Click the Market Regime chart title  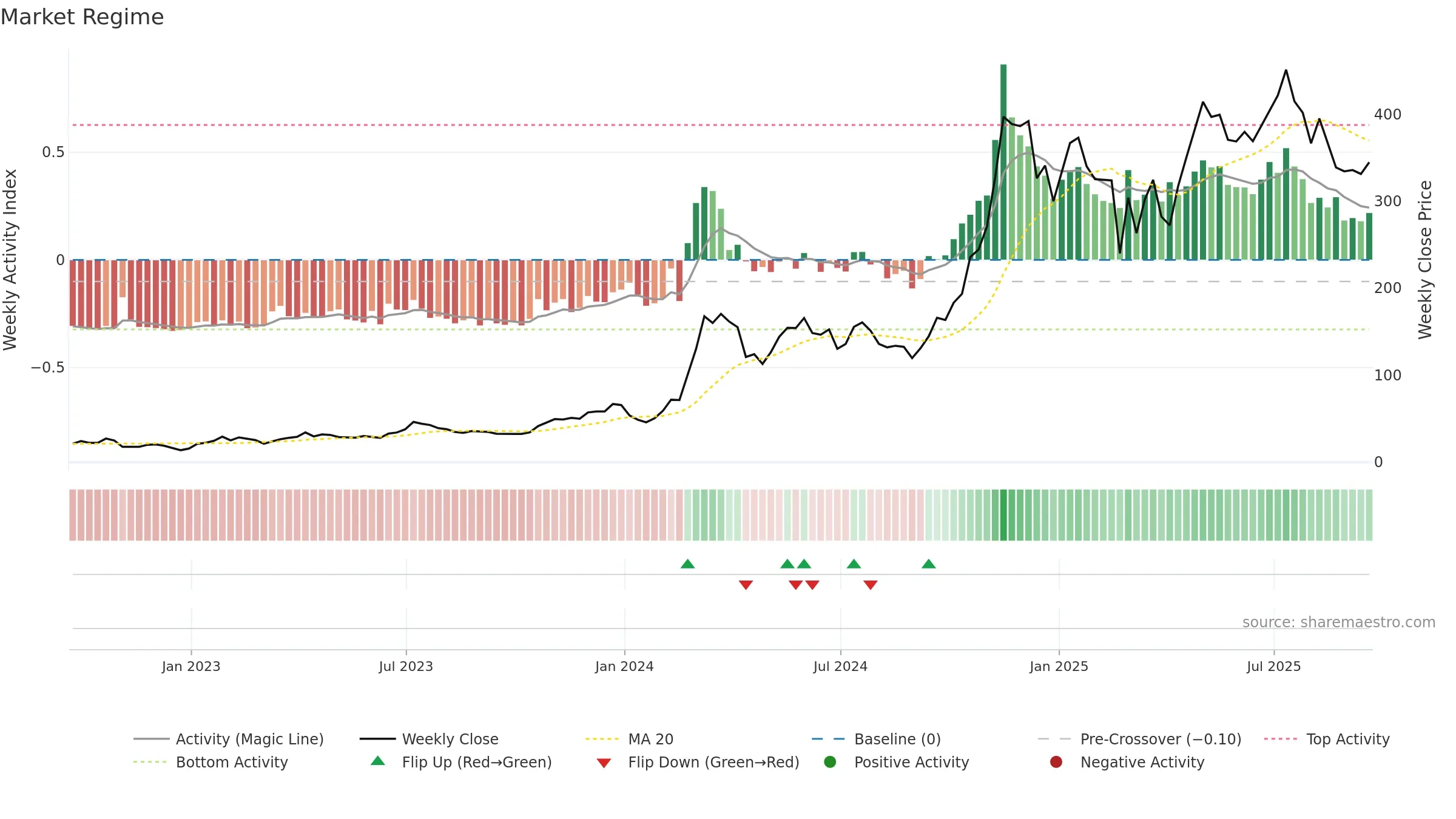tap(82, 17)
